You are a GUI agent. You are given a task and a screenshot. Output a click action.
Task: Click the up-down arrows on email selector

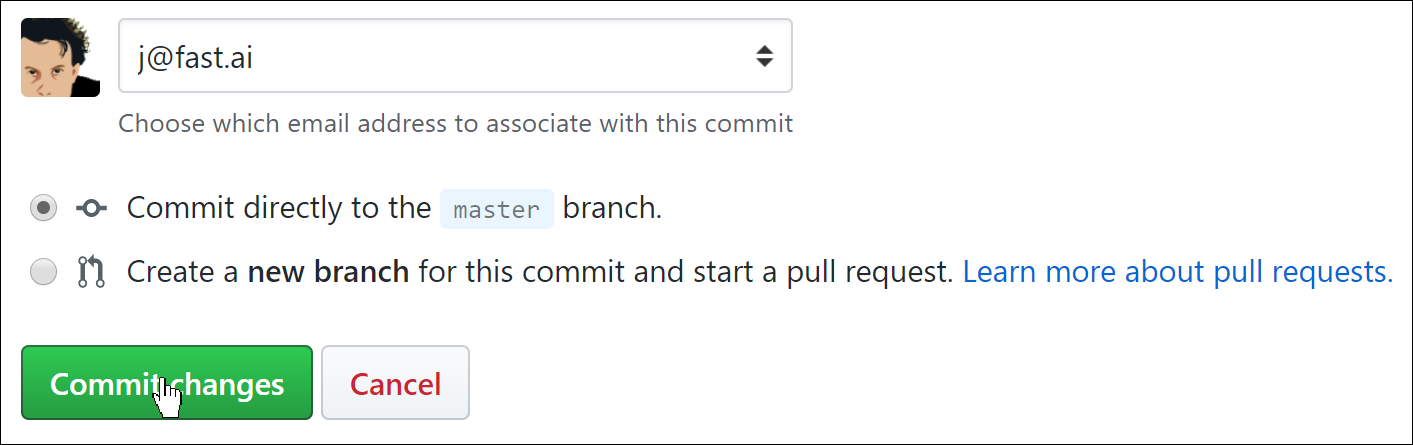click(764, 56)
